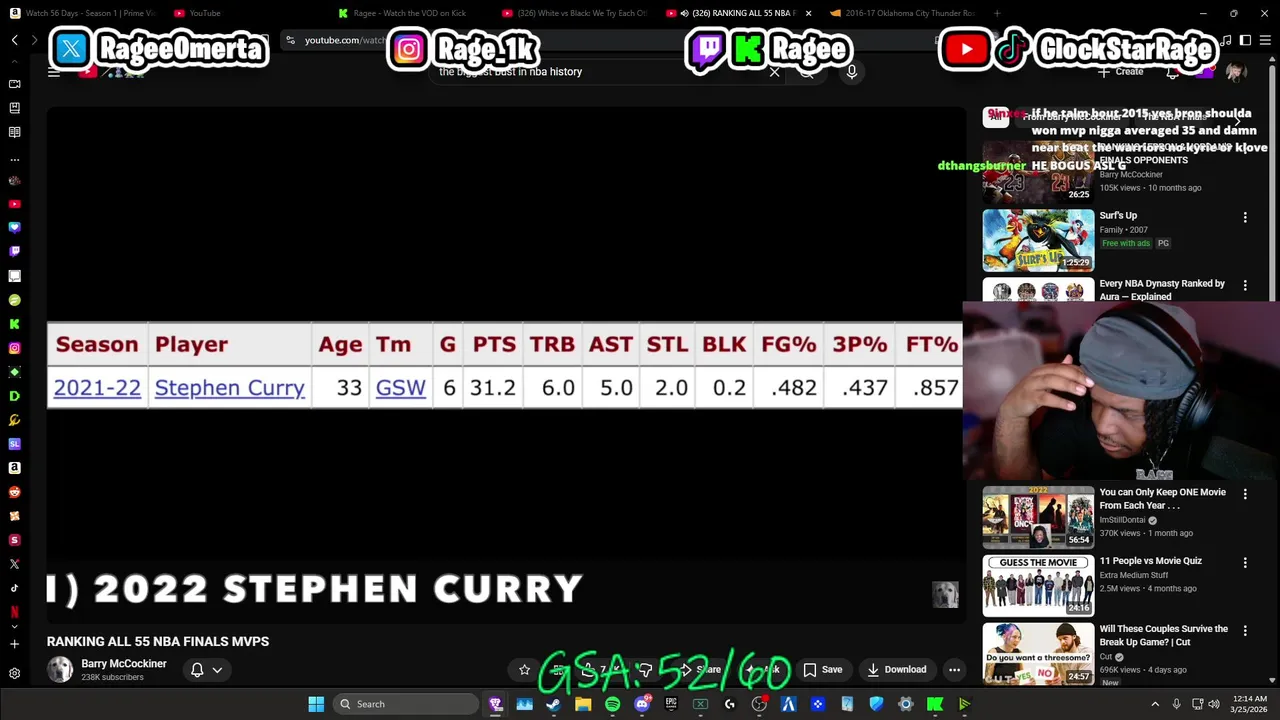Open a new browser tab
This screenshot has height=720, width=1280.
coord(997,13)
